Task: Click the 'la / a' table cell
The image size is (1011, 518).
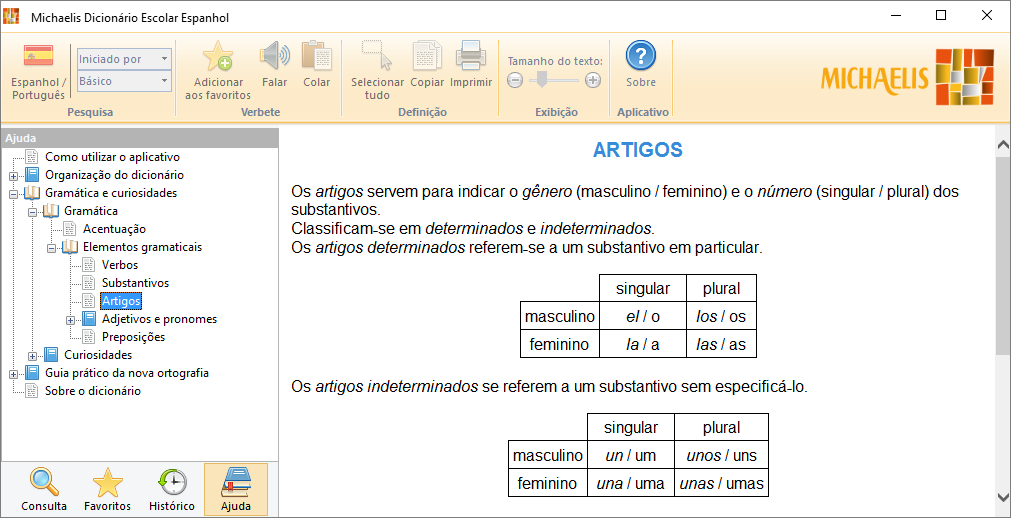Action: click(x=643, y=344)
